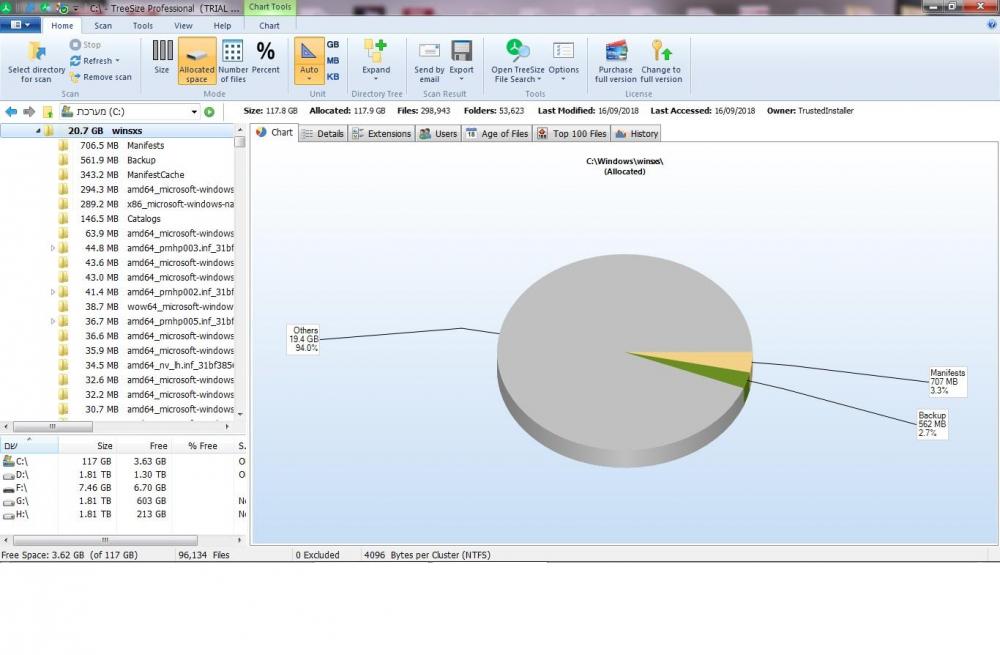Toggle the Allocated space display mode
Image resolution: width=1000 pixels, height=655 pixels.
tap(196, 61)
